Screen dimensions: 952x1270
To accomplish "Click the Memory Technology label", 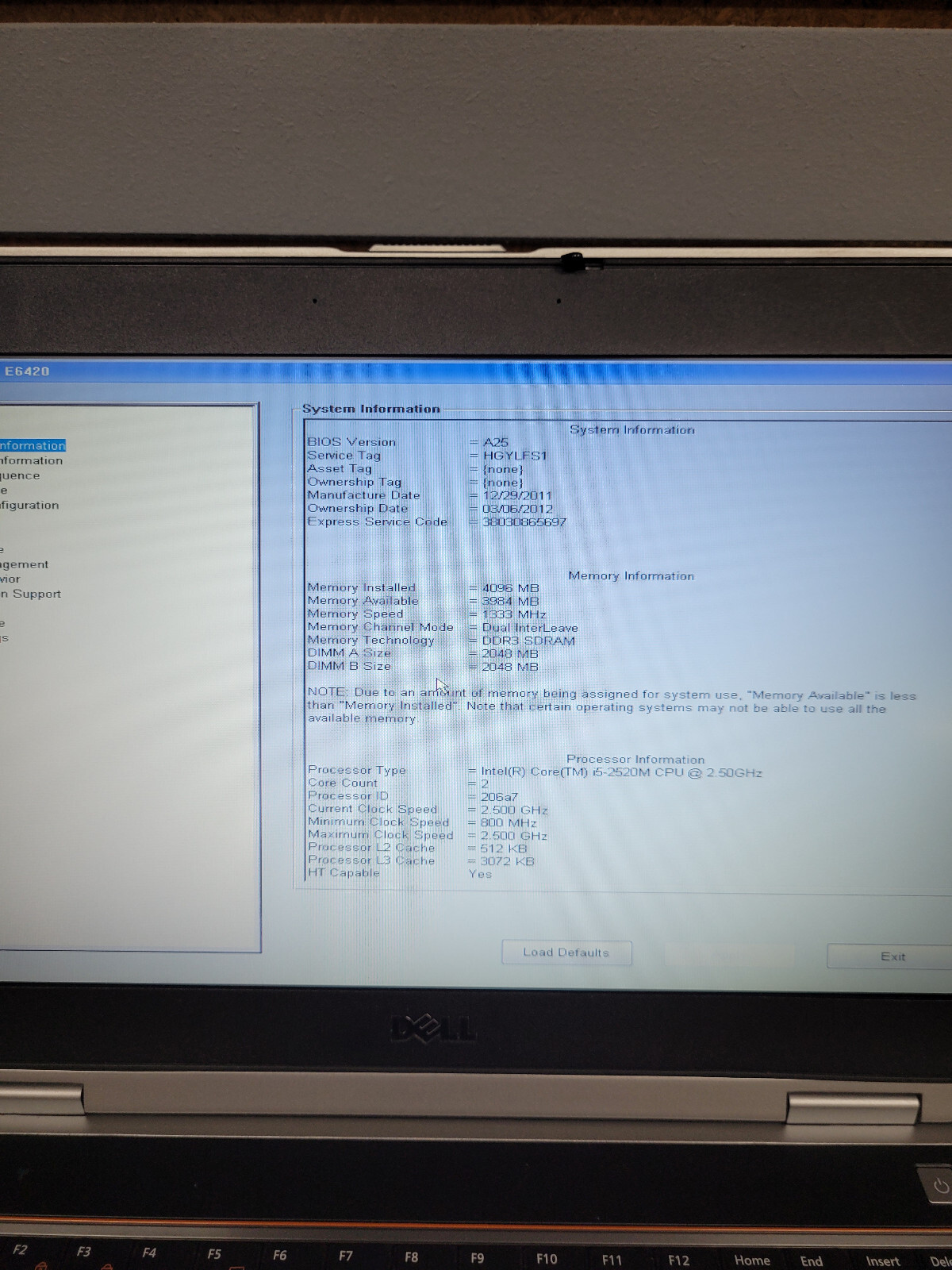I will click(370, 640).
